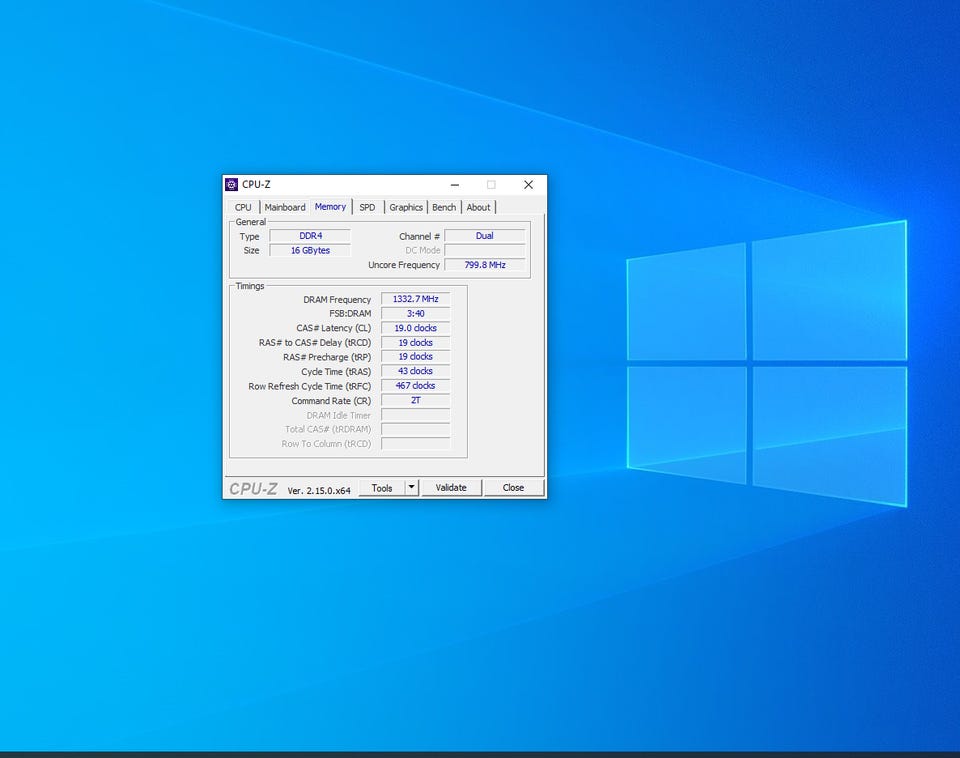The height and width of the screenshot is (758, 960).
Task: Click the Size 16 GBytes field
Action: [x=310, y=251]
